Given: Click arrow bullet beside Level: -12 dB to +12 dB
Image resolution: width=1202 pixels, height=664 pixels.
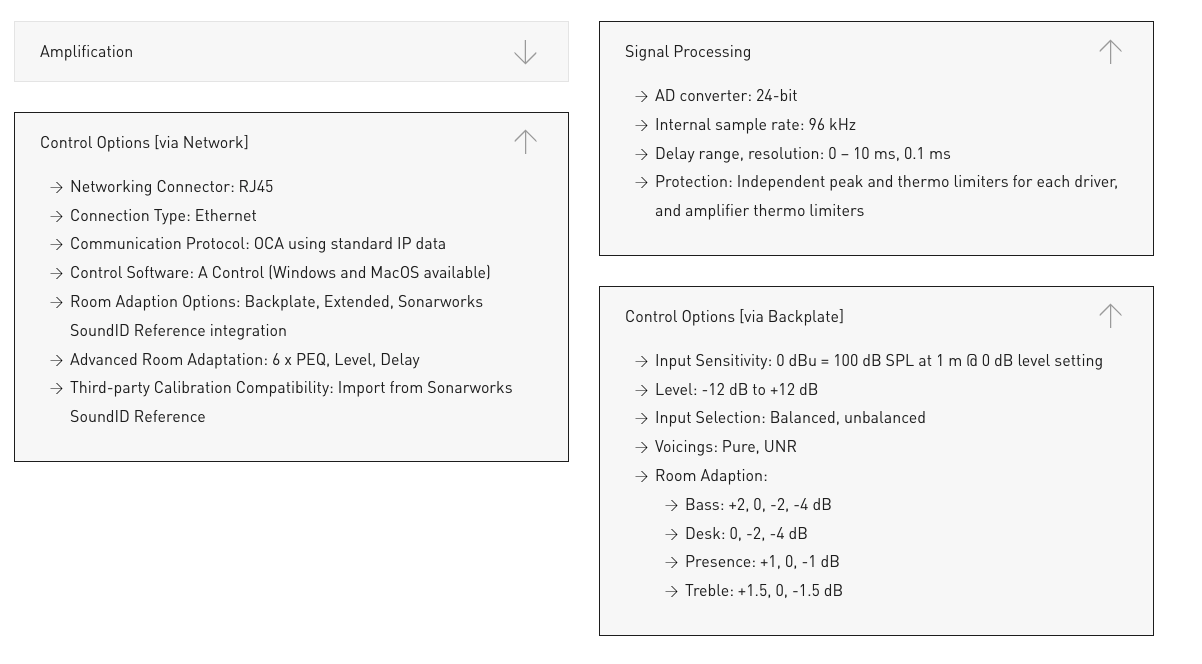Looking at the screenshot, I should click(642, 390).
